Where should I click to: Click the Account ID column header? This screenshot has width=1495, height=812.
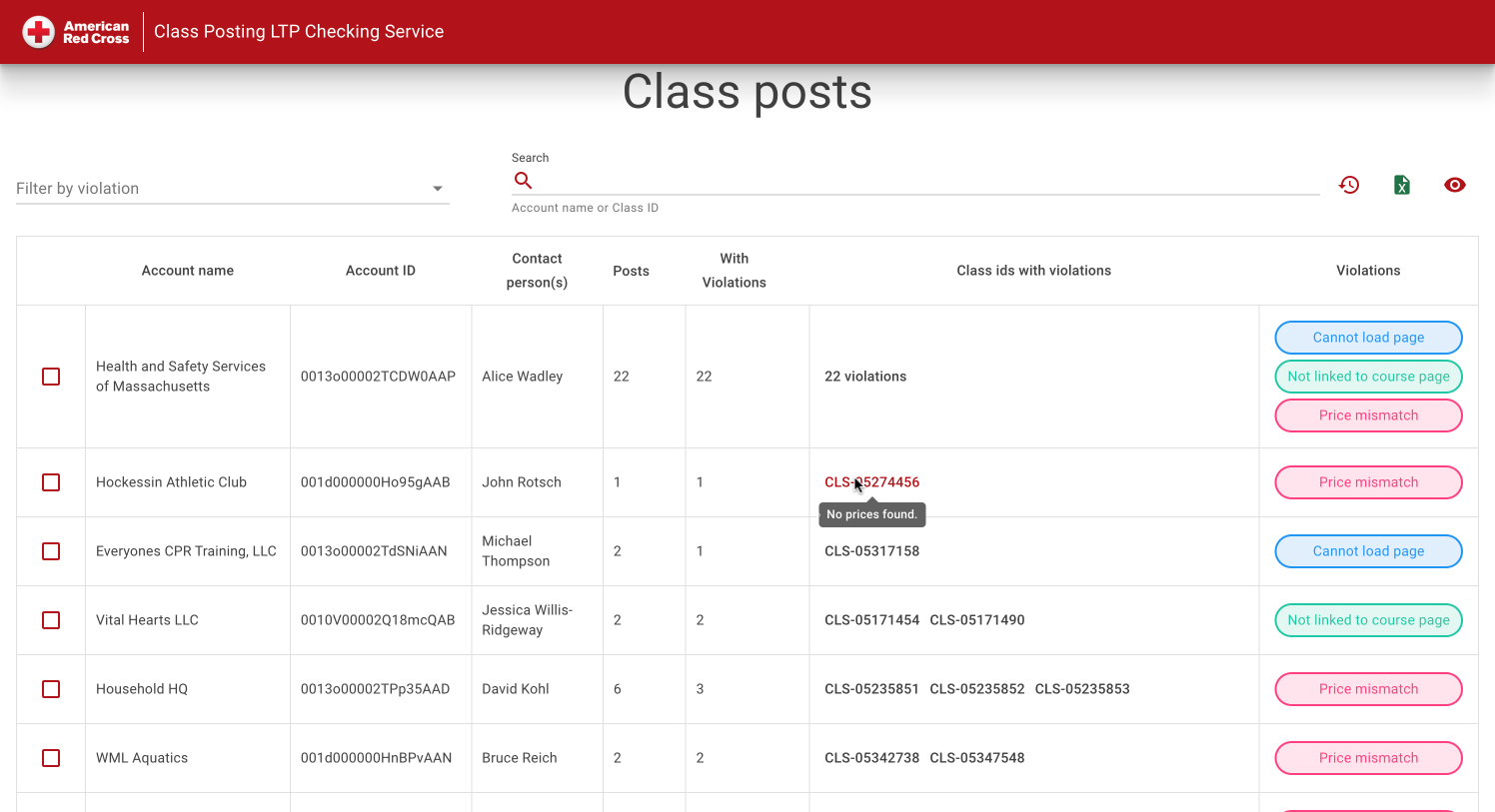381,271
